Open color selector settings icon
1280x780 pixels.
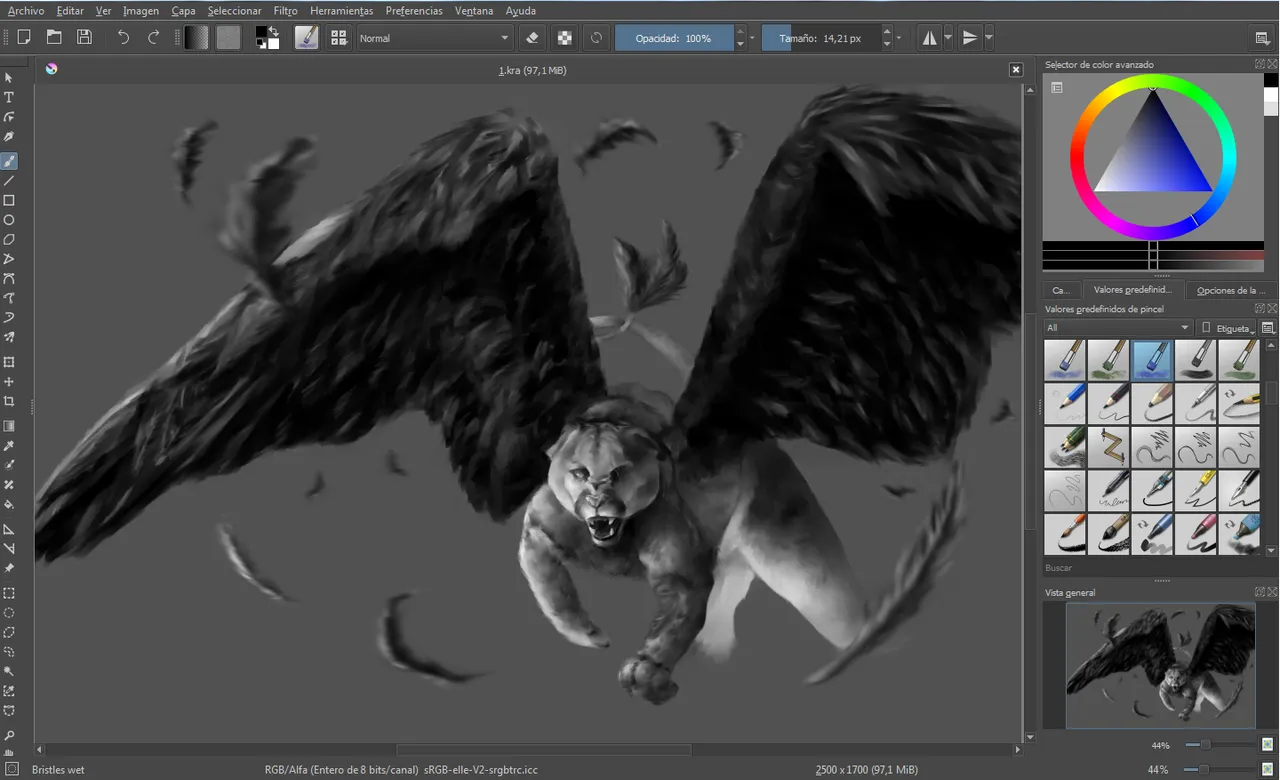1056,88
